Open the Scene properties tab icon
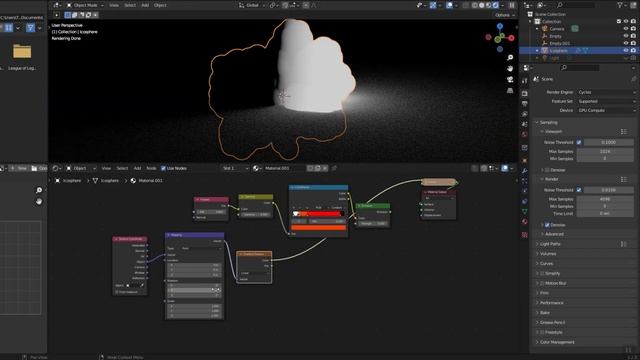The image size is (640, 360). [524, 124]
